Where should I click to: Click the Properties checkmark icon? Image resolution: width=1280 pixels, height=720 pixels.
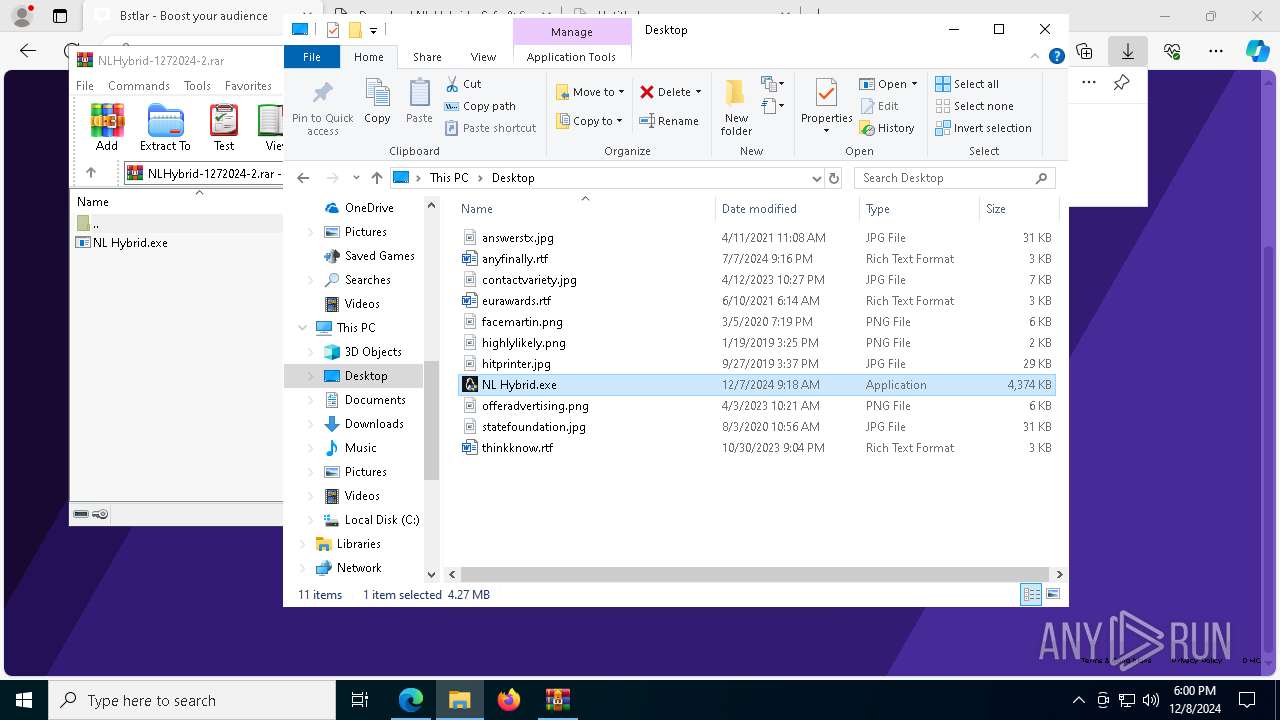coord(826,94)
